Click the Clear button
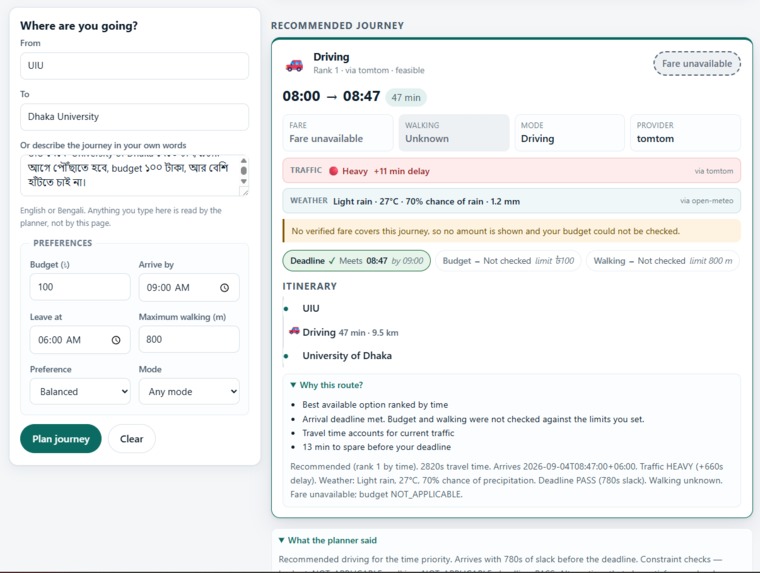Viewport: 760px width, 573px height. tap(131, 439)
